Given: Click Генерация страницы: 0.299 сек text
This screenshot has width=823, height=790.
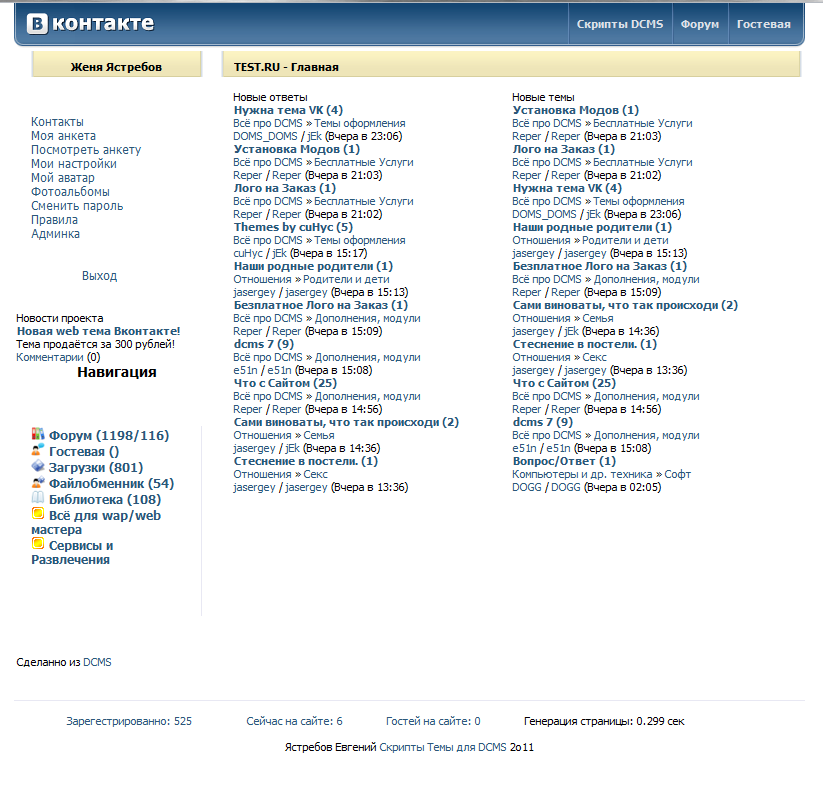Looking at the screenshot, I should [604, 721].
